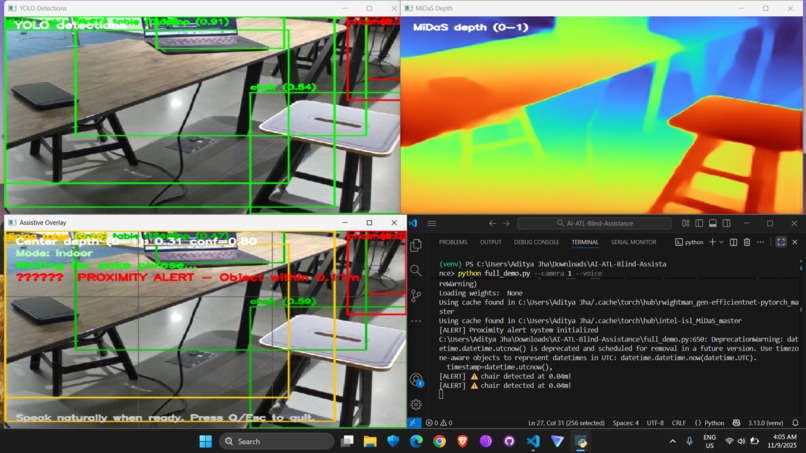Open Windows Security shield from the taskbar
This screenshot has width=806, height=453.
[x=393, y=441]
